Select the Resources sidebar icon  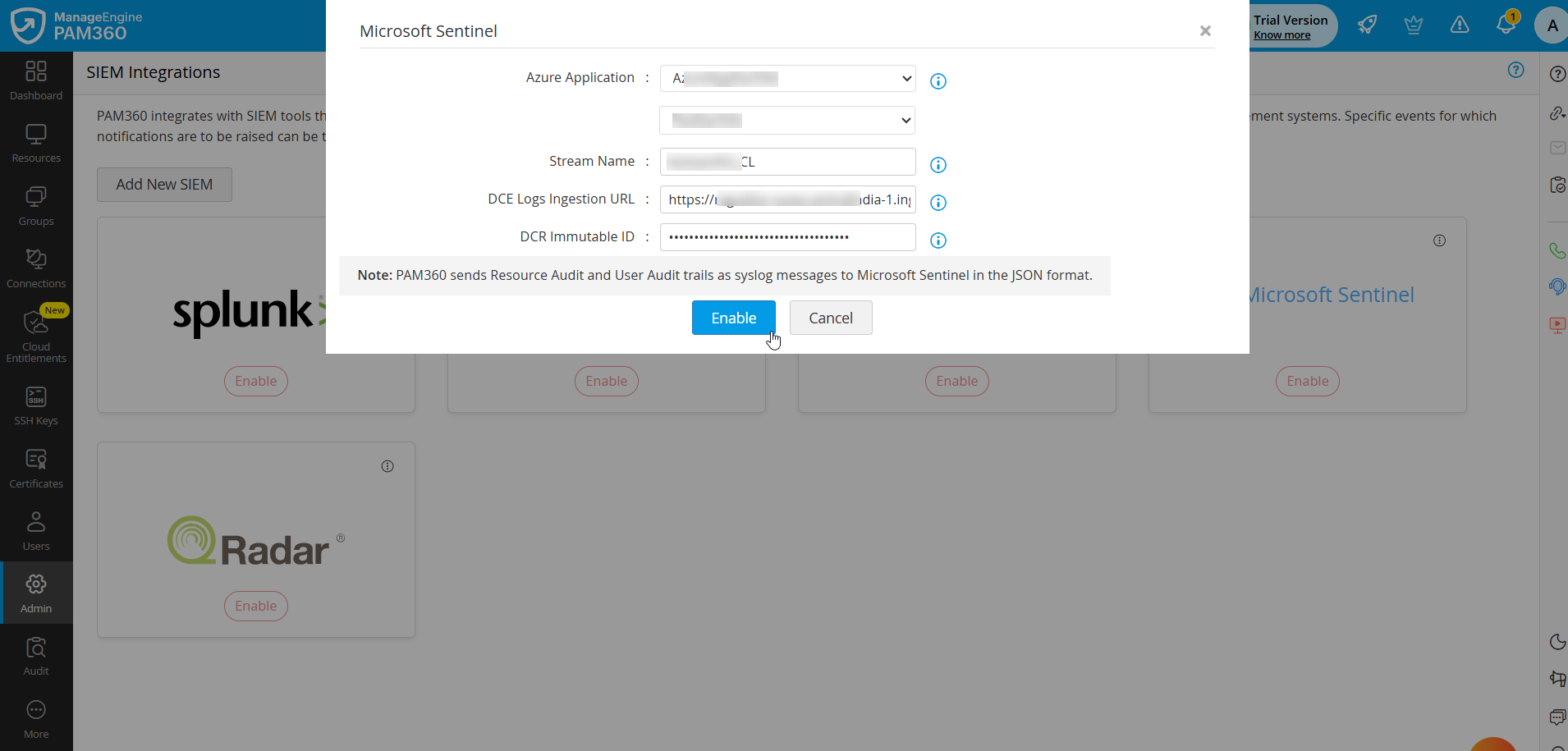pyautogui.click(x=36, y=142)
